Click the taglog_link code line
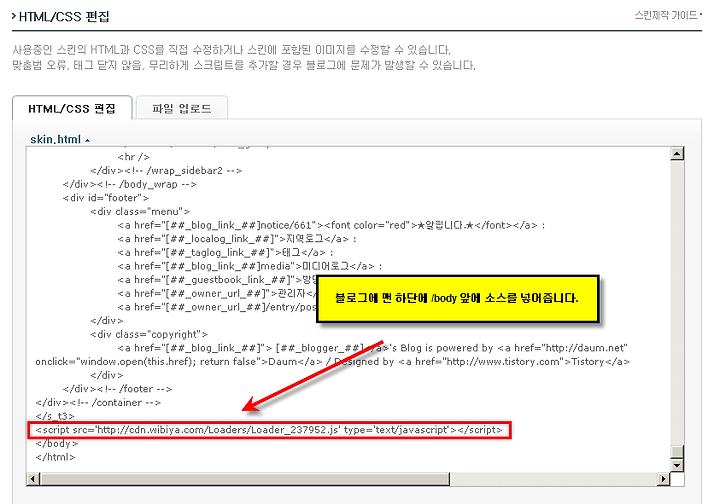This screenshot has height=504, width=720. coord(225,252)
